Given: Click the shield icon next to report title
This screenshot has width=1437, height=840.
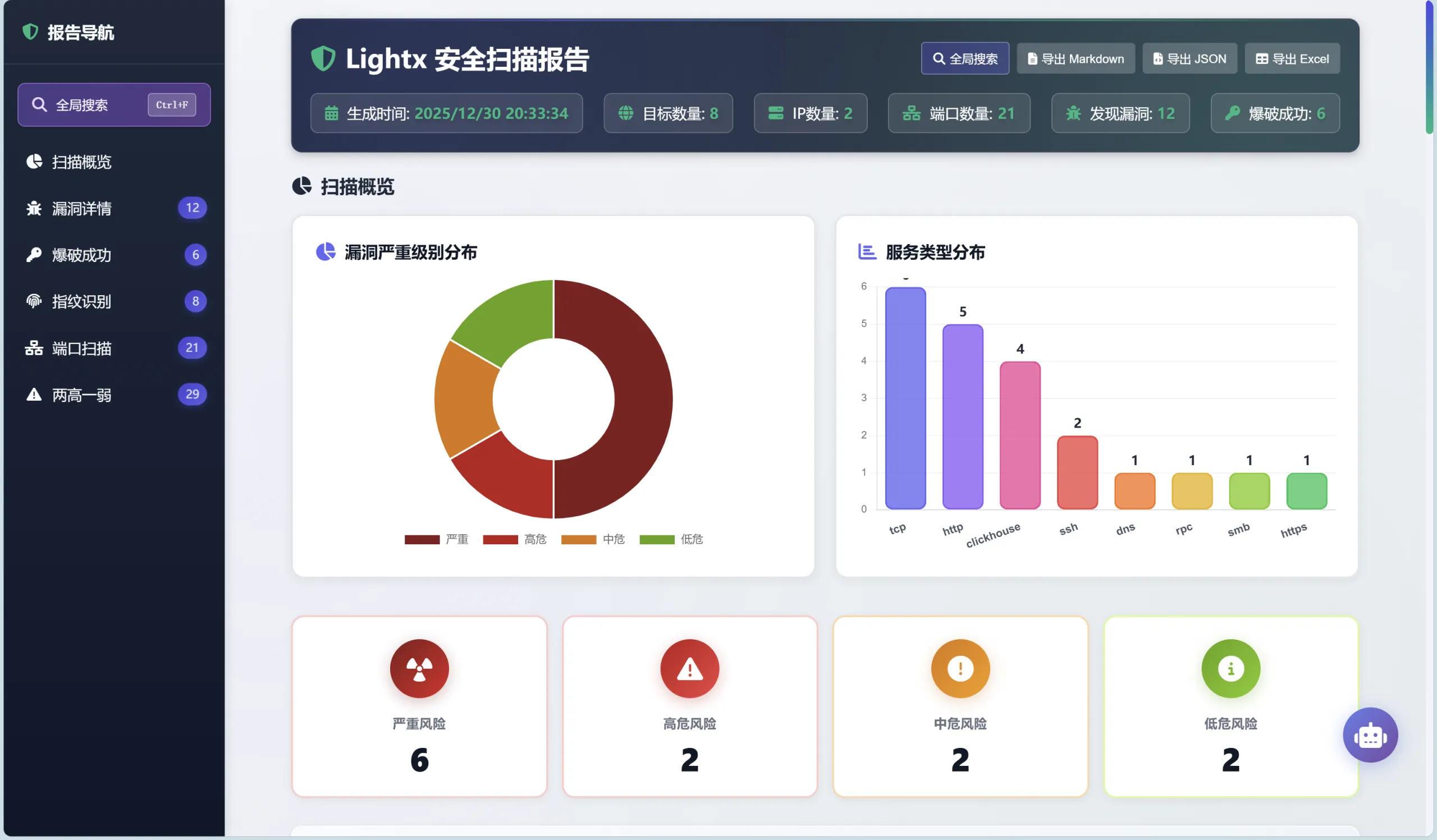Looking at the screenshot, I should click(324, 58).
